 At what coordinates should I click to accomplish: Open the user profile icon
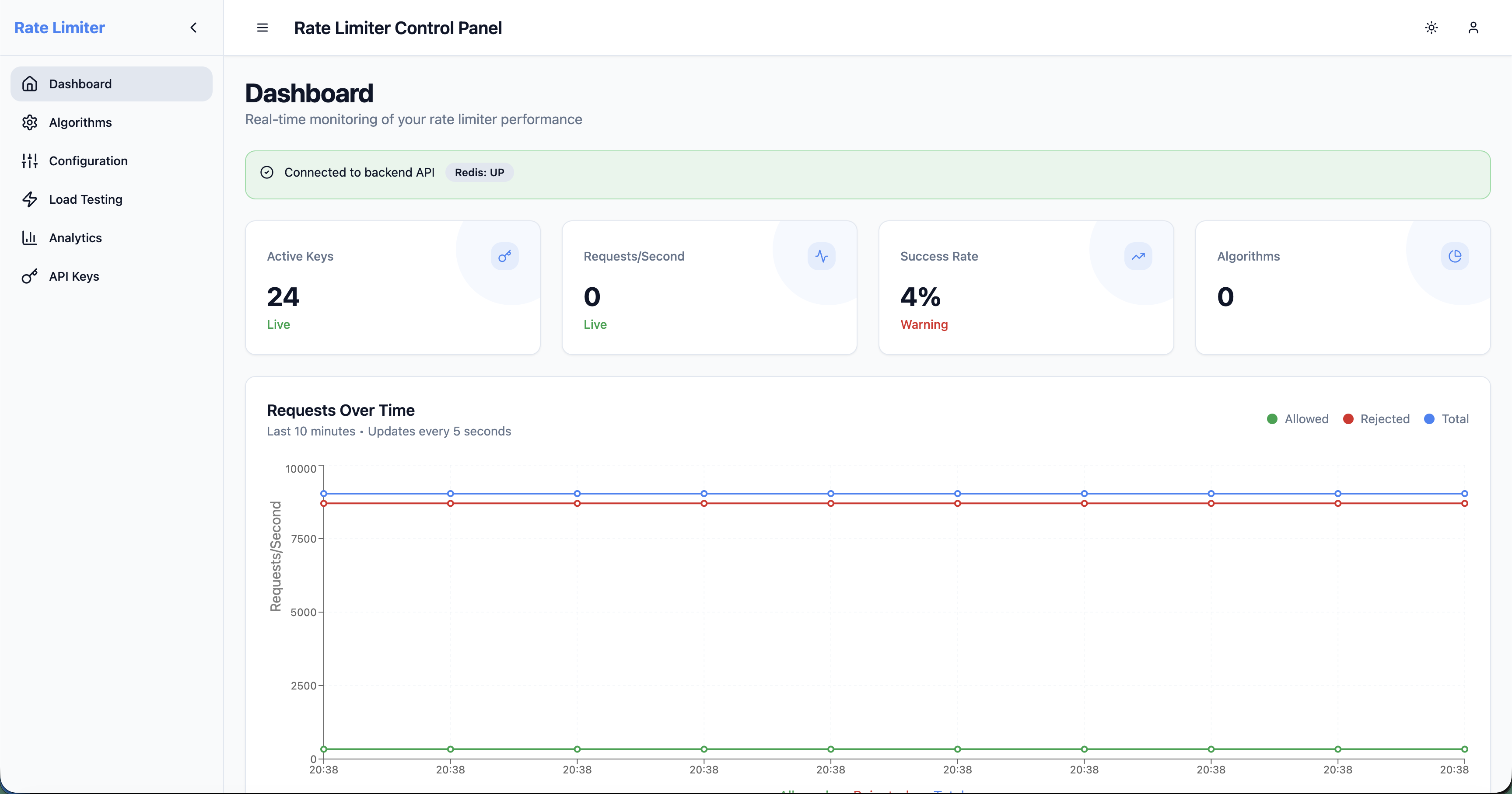tap(1473, 28)
